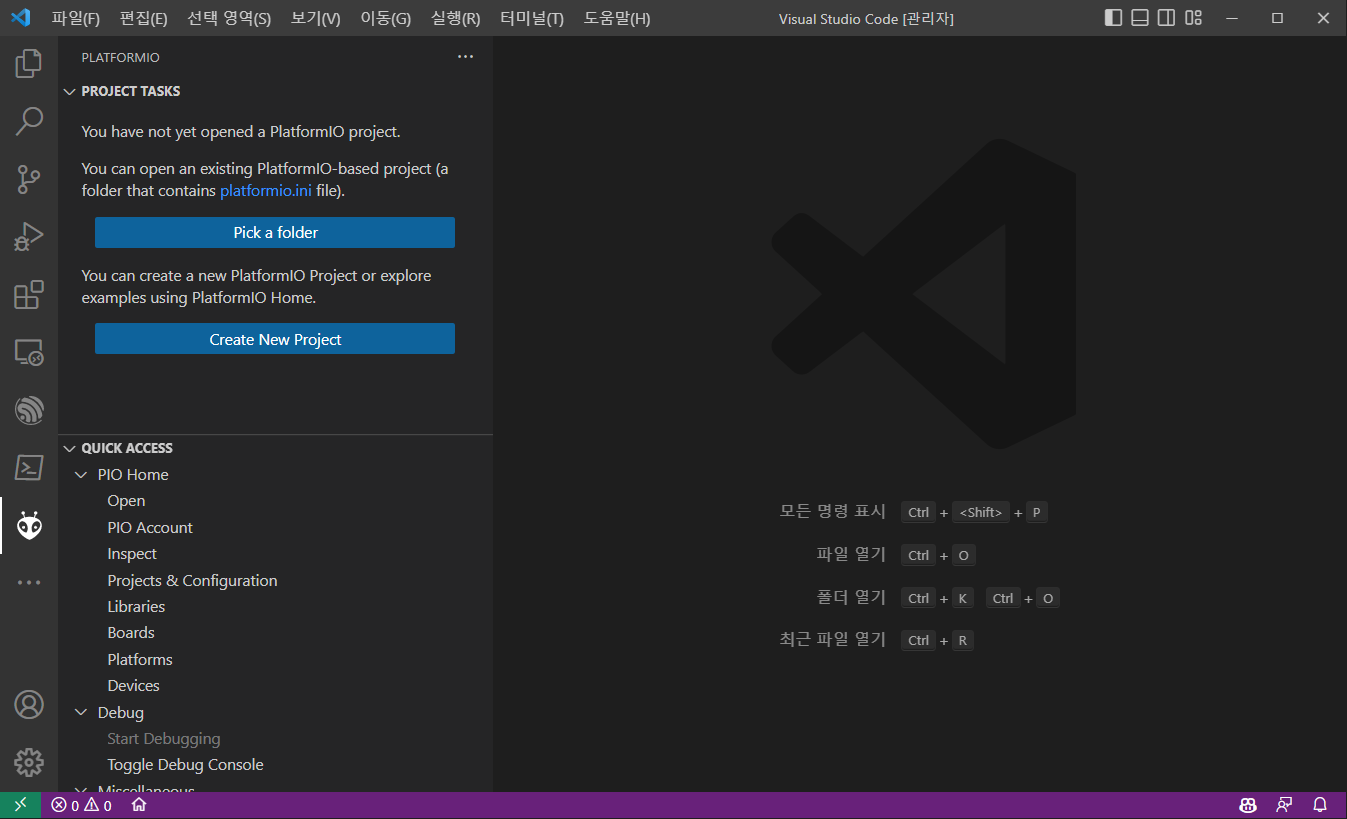Image resolution: width=1347 pixels, height=819 pixels.
Task: Open PlatformIO Home from status bar house icon
Action: coord(139,805)
